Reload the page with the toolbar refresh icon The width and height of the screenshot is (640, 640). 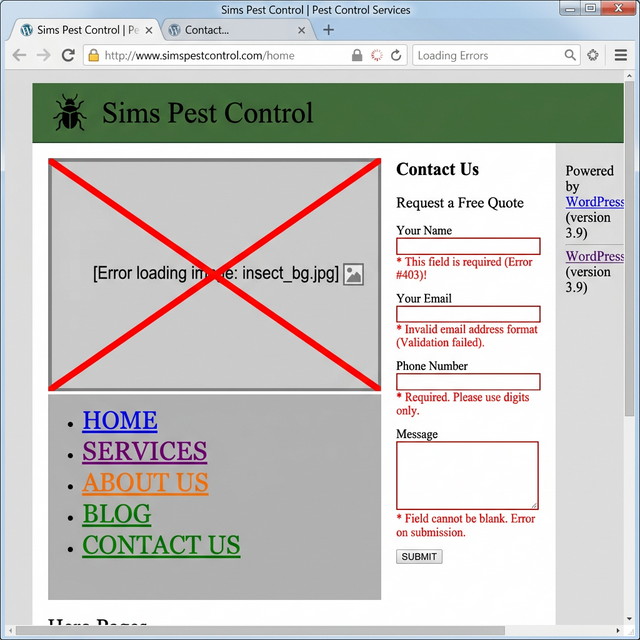coord(68,55)
